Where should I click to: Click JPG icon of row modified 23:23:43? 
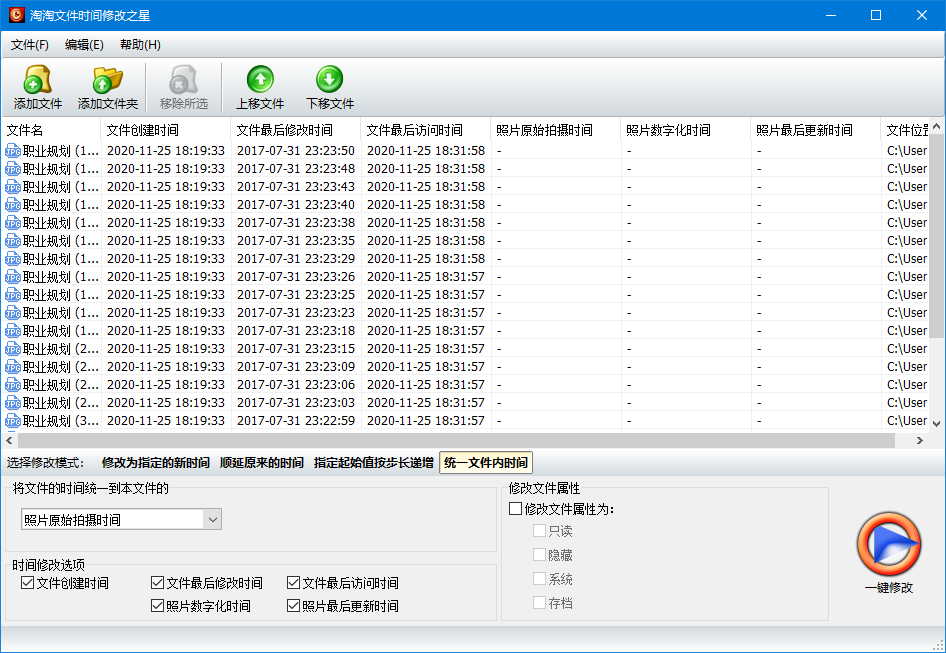point(13,187)
